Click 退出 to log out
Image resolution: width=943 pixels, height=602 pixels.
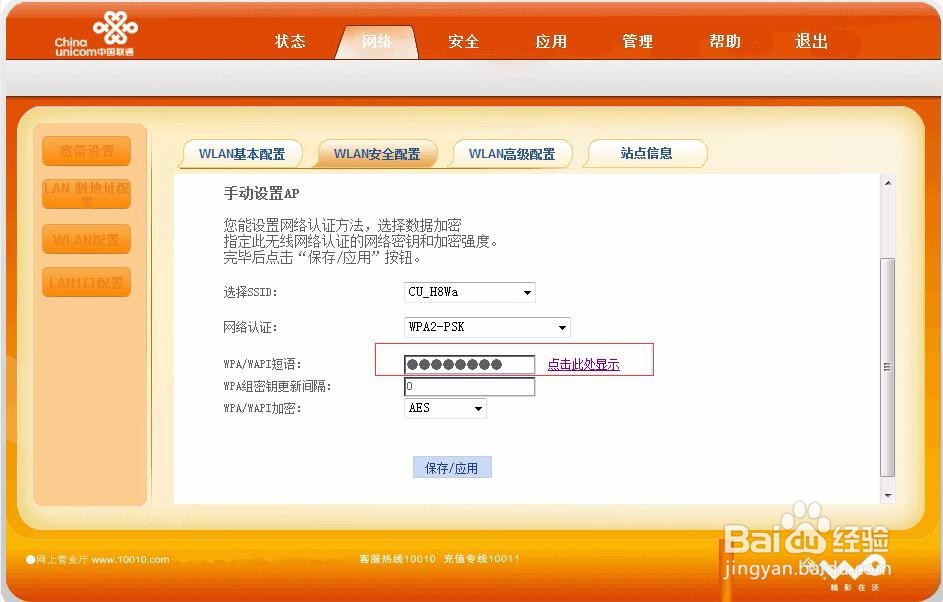(810, 42)
